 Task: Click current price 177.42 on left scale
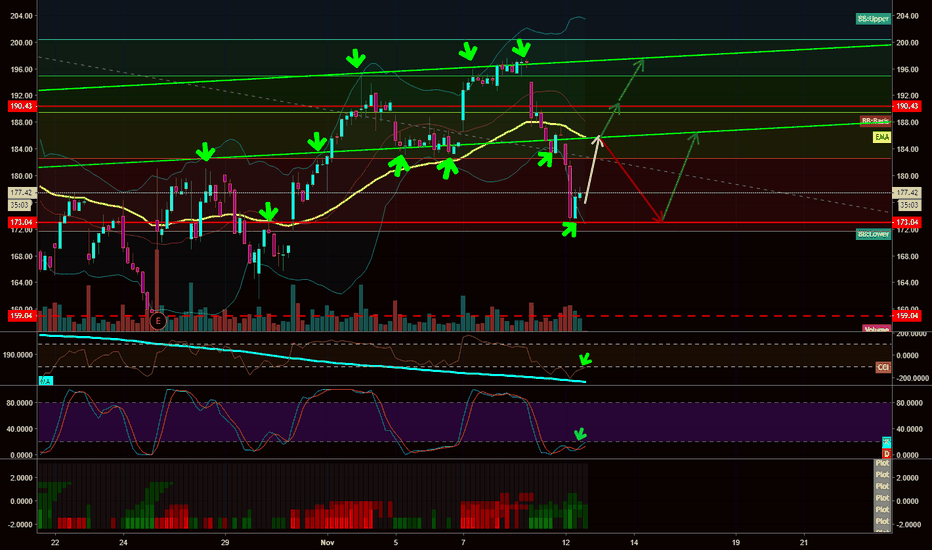tap(21, 193)
